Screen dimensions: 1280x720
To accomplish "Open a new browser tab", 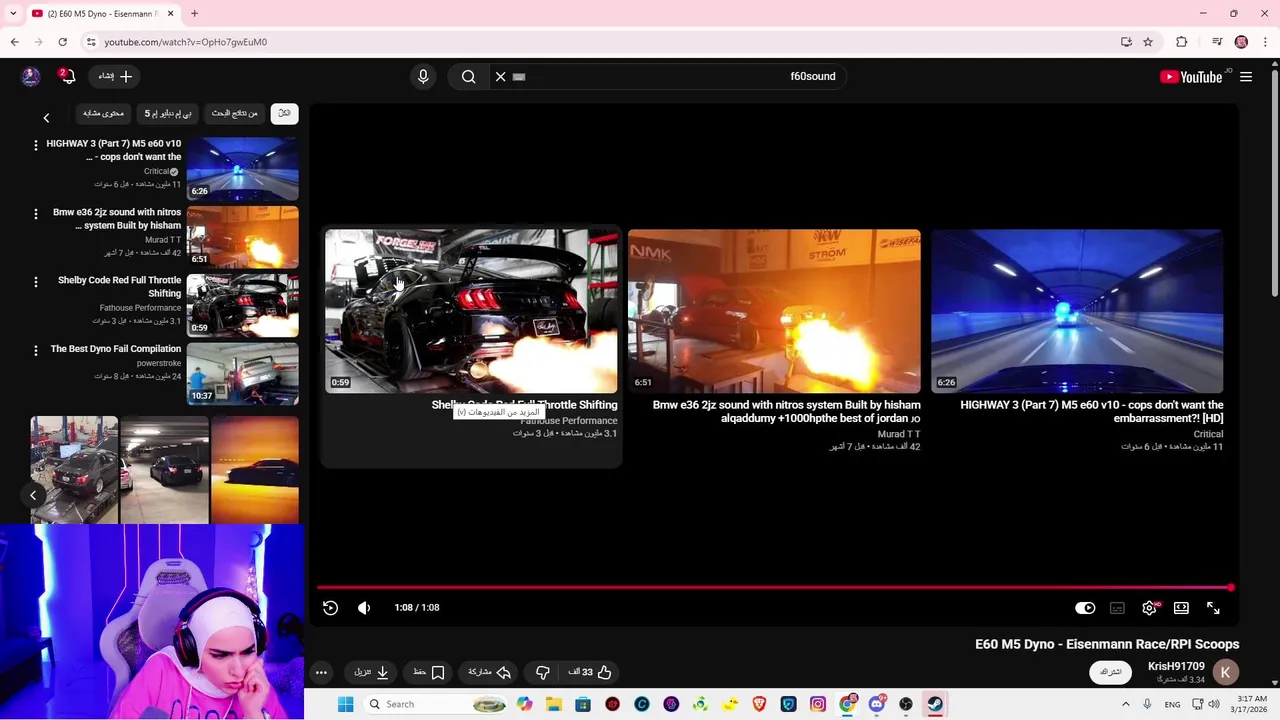I will (x=194, y=13).
